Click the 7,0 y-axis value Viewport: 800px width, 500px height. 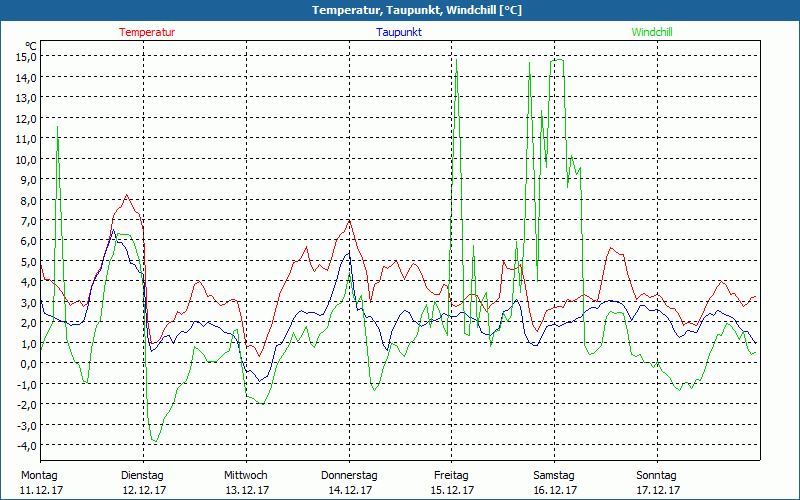coord(29,220)
